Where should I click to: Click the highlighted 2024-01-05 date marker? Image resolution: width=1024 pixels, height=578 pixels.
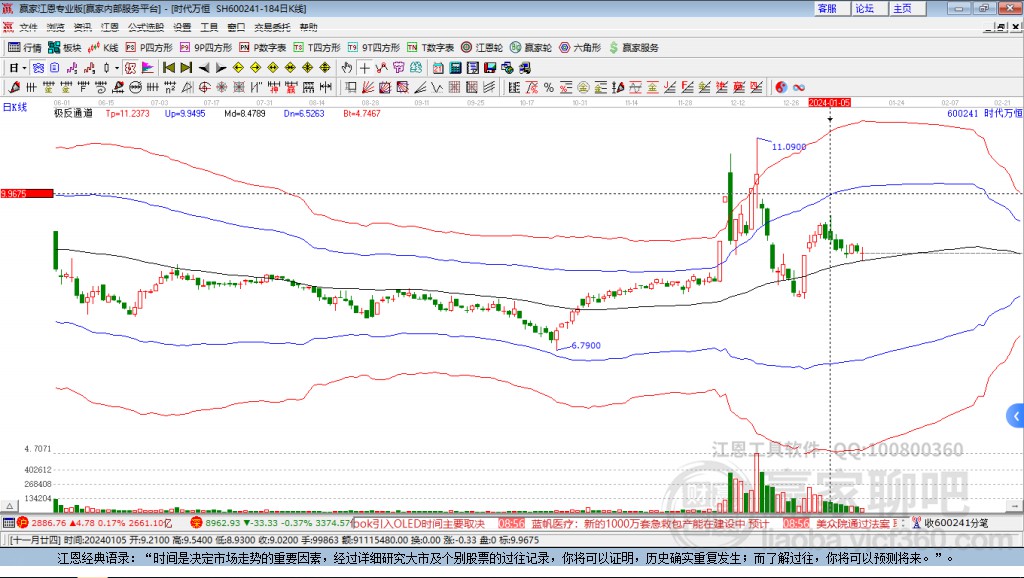pos(829,103)
